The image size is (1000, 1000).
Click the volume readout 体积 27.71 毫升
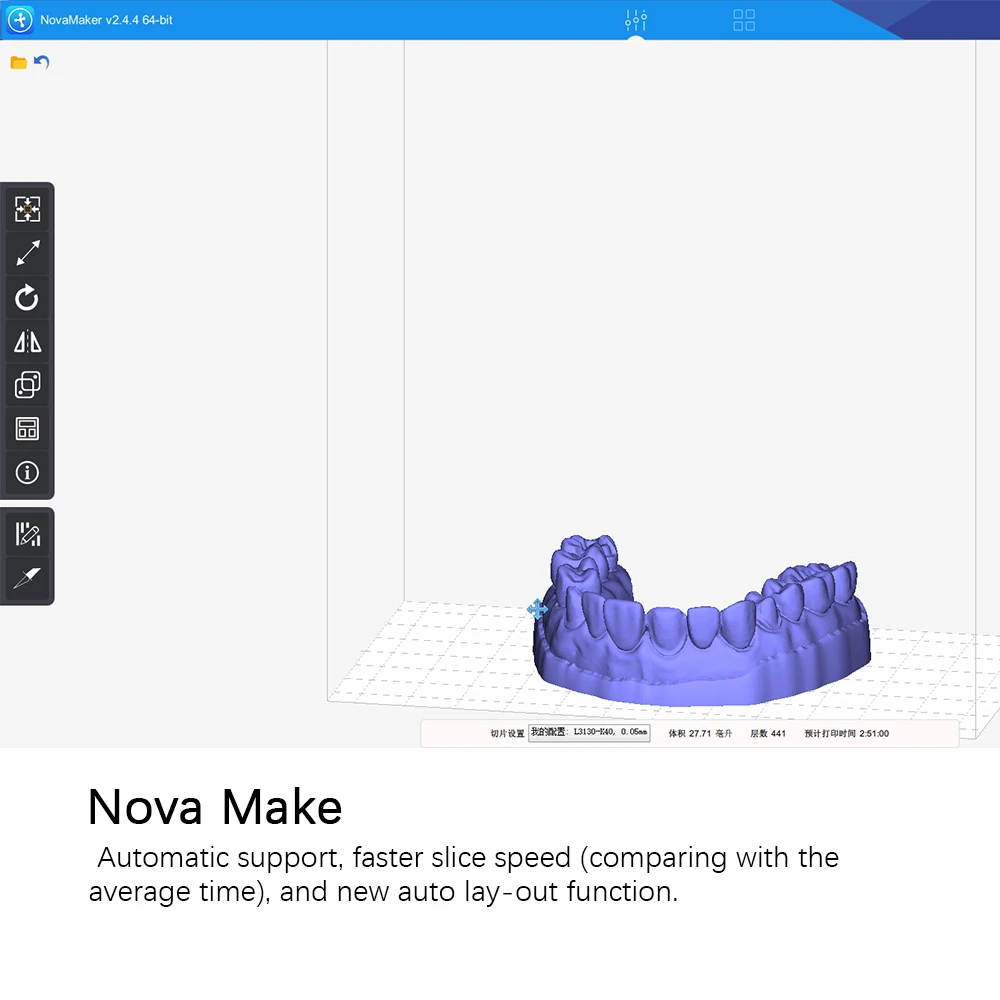(x=700, y=733)
